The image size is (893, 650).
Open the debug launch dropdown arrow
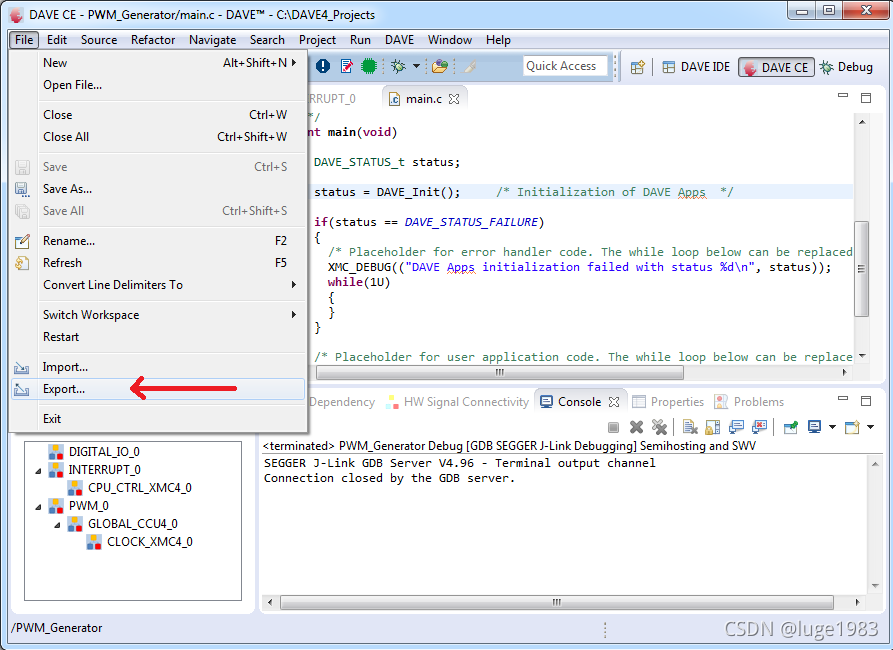coord(416,66)
